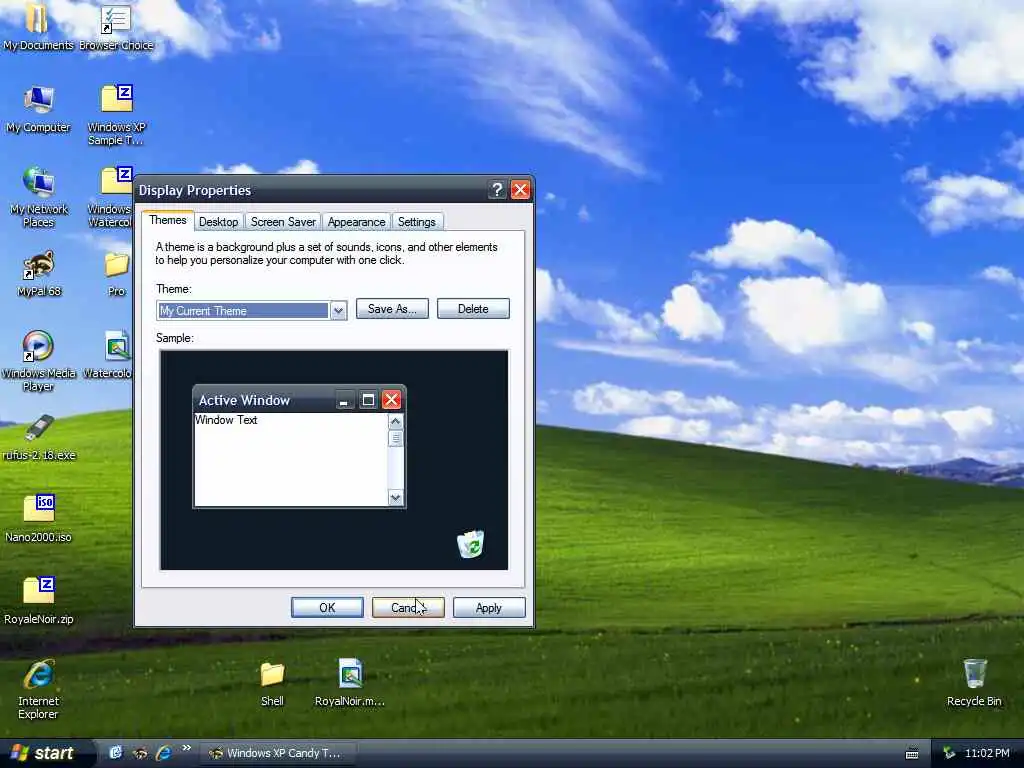Select RoyaleNoir.zip file icon
The image size is (1024, 768).
[39, 601]
